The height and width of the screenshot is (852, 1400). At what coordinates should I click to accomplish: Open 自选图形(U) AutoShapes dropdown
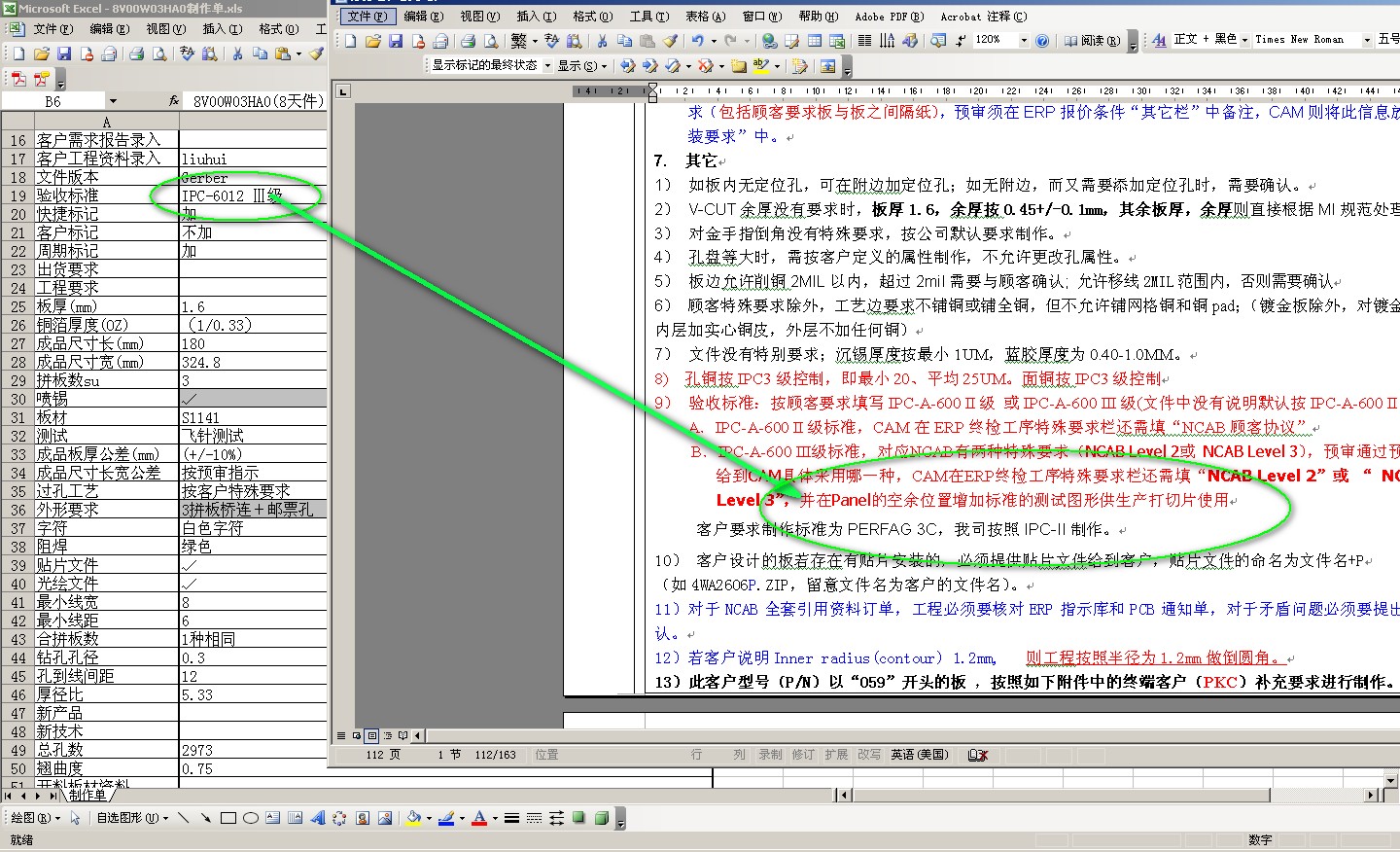click(x=132, y=818)
